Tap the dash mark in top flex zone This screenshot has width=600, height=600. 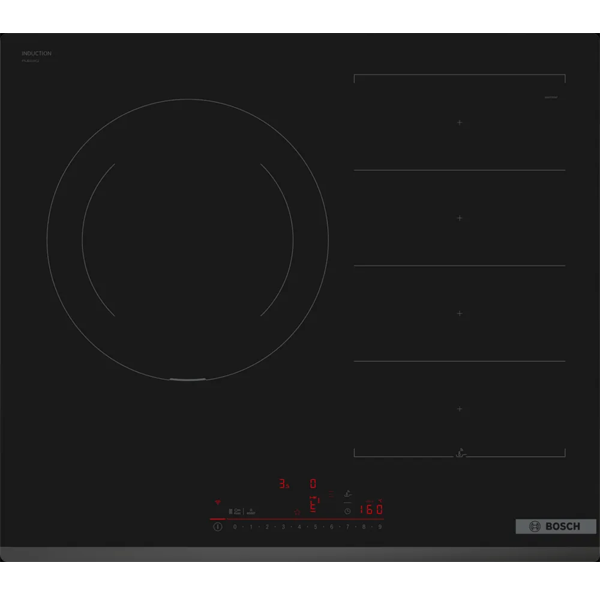pyautogui.click(x=549, y=97)
